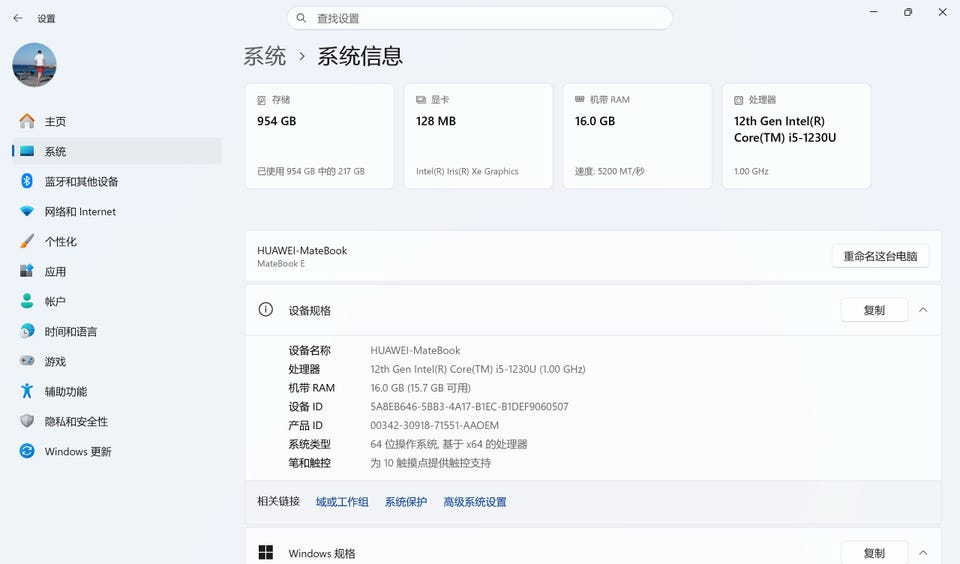Click the 16.0 GB RAM card

[x=637, y=136]
